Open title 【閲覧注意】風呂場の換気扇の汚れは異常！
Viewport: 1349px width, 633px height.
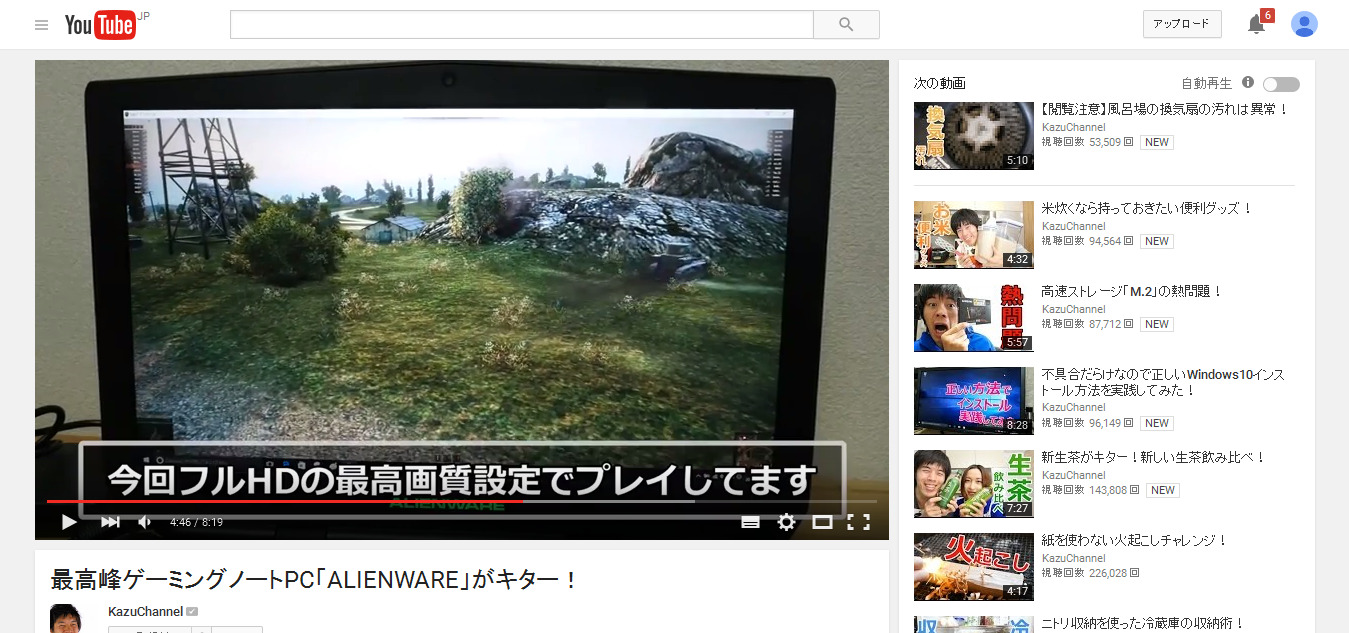1165,109
